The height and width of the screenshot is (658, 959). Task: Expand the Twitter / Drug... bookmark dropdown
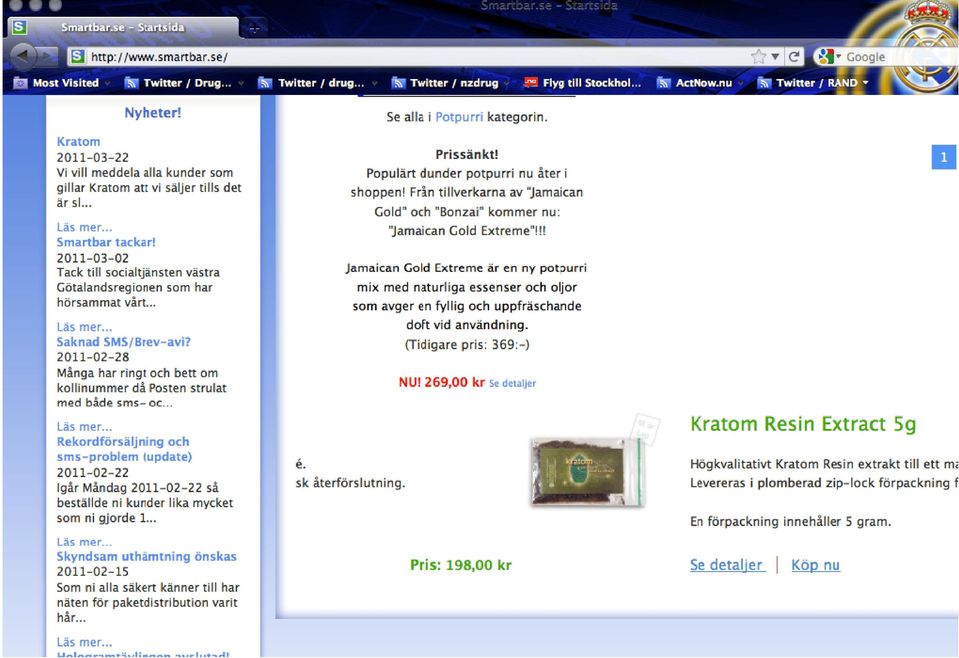pos(241,83)
